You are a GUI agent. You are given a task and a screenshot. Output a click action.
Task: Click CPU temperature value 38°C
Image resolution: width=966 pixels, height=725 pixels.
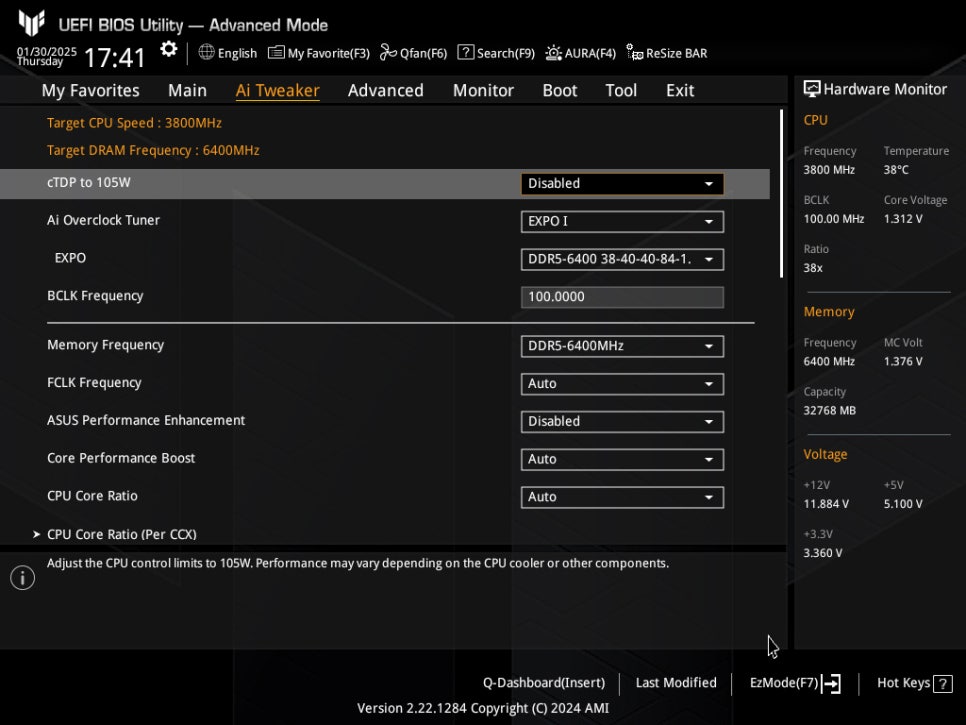896,169
